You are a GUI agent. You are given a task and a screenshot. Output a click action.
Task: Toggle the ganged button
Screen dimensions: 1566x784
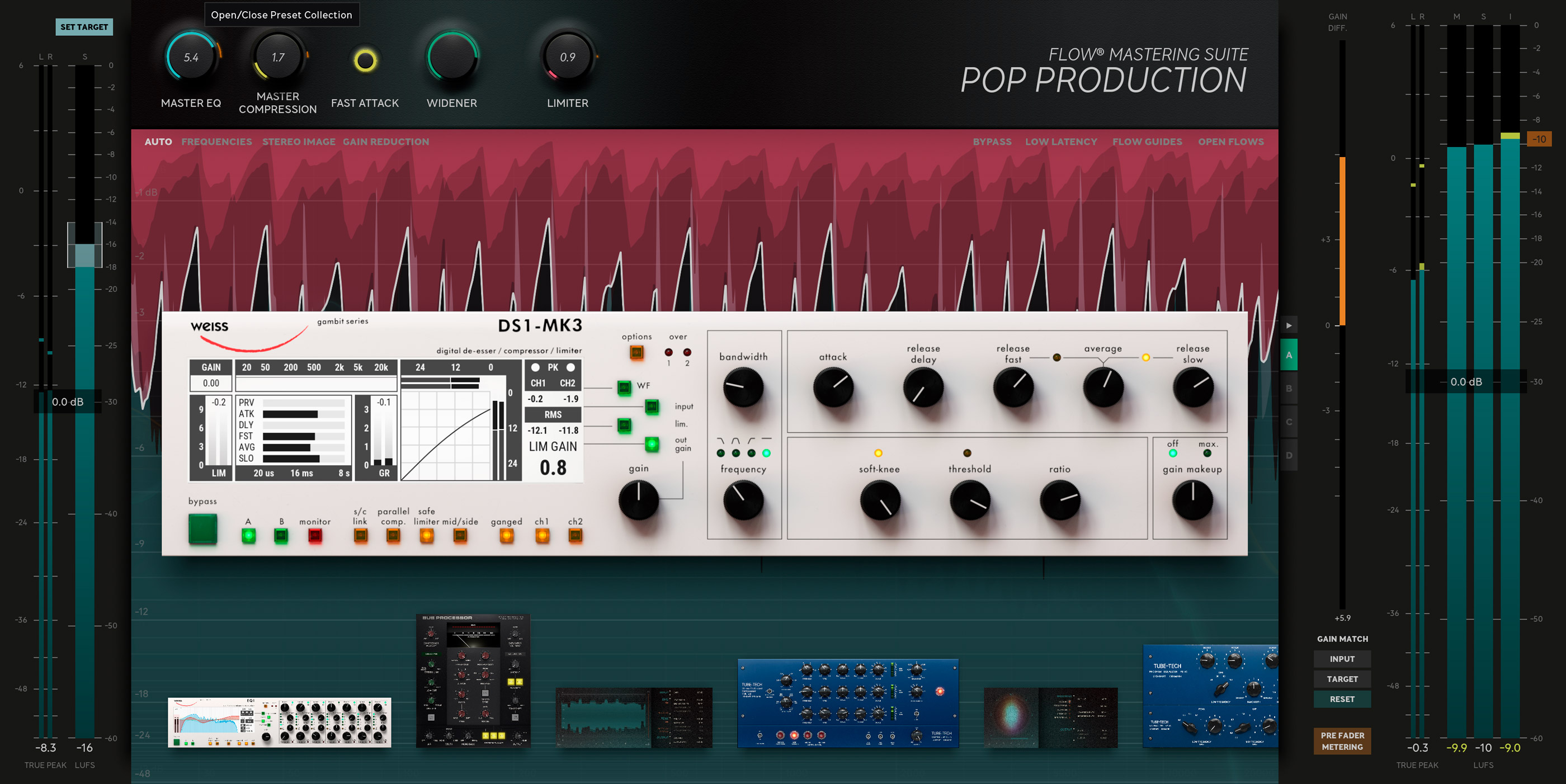pos(506,535)
